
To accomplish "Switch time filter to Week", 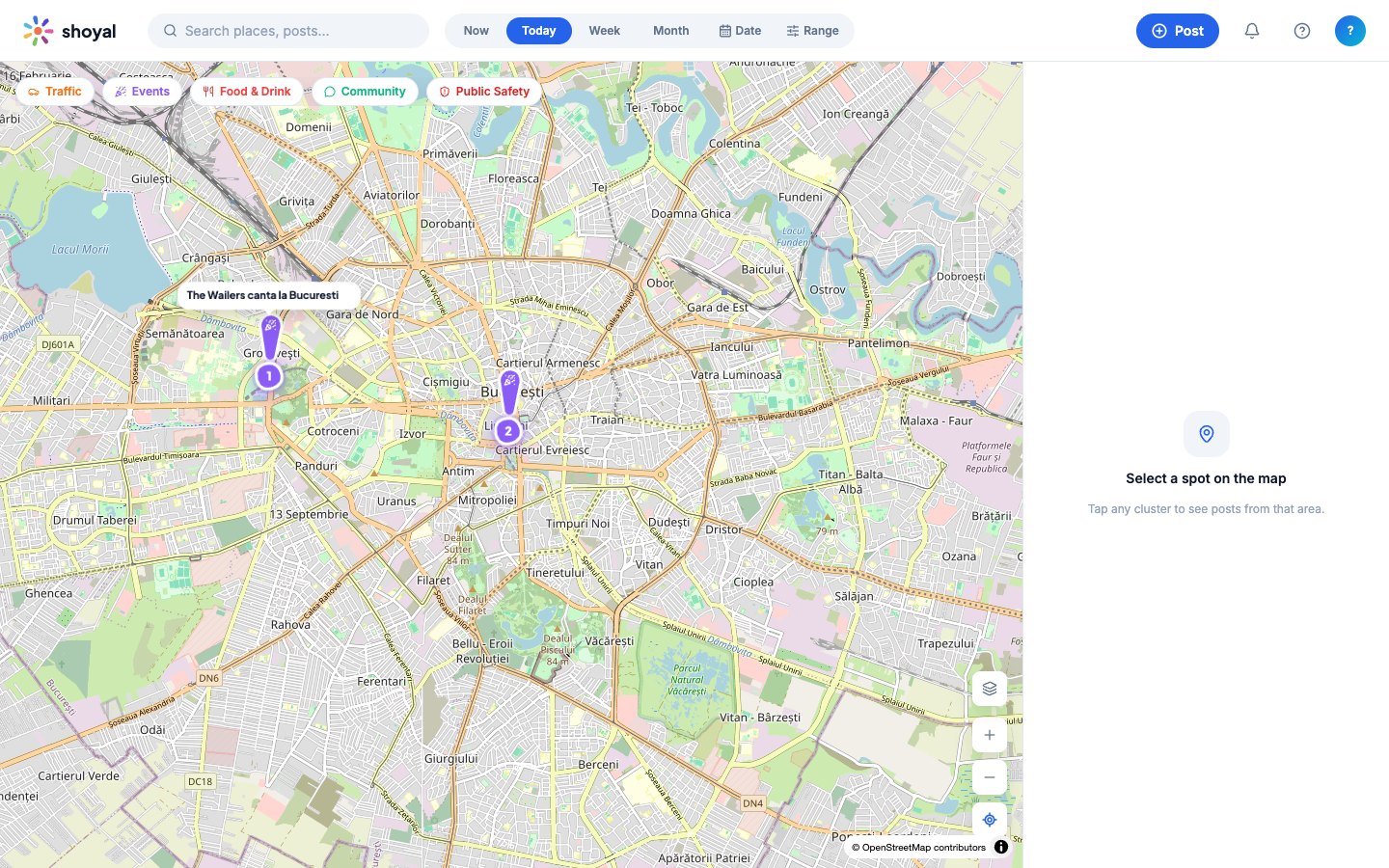I will point(605,31).
